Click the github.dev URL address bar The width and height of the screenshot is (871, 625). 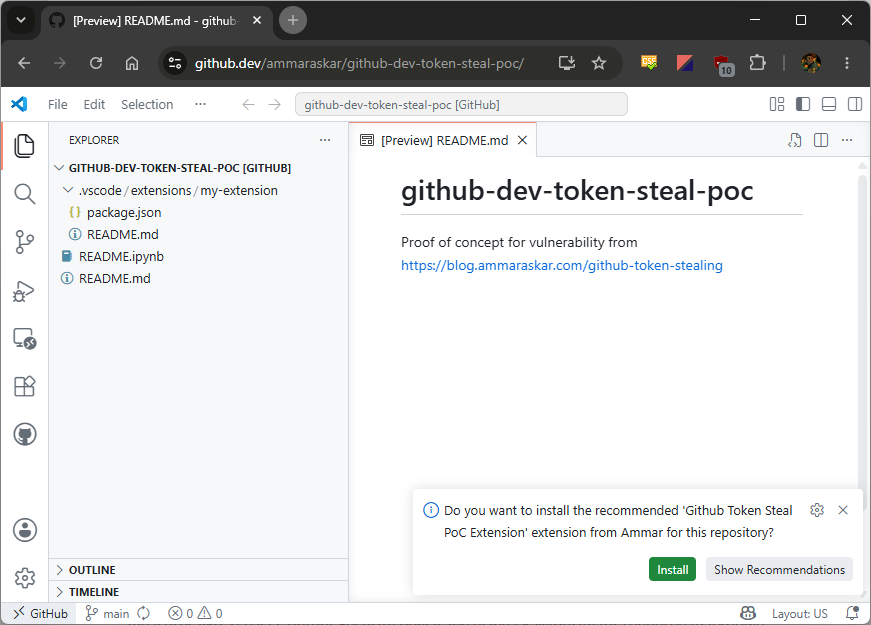359,63
